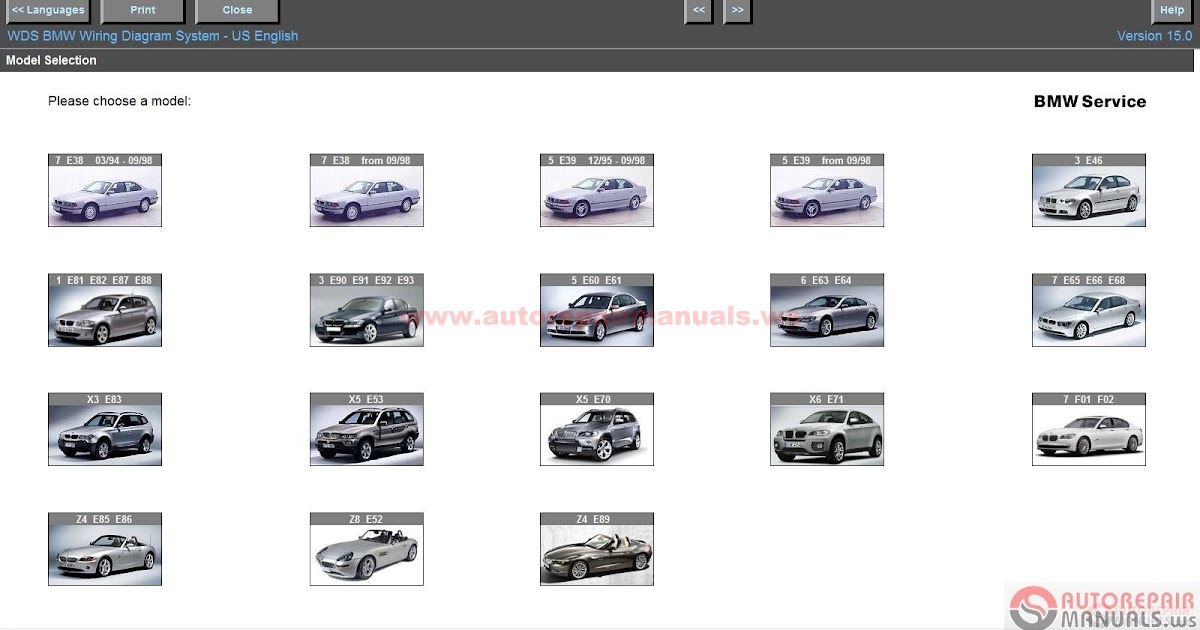Image resolution: width=1200 pixels, height=630 pixels.
Task: Choose the X3 E83 SUV thumbnail
Action: coord(105,429)
